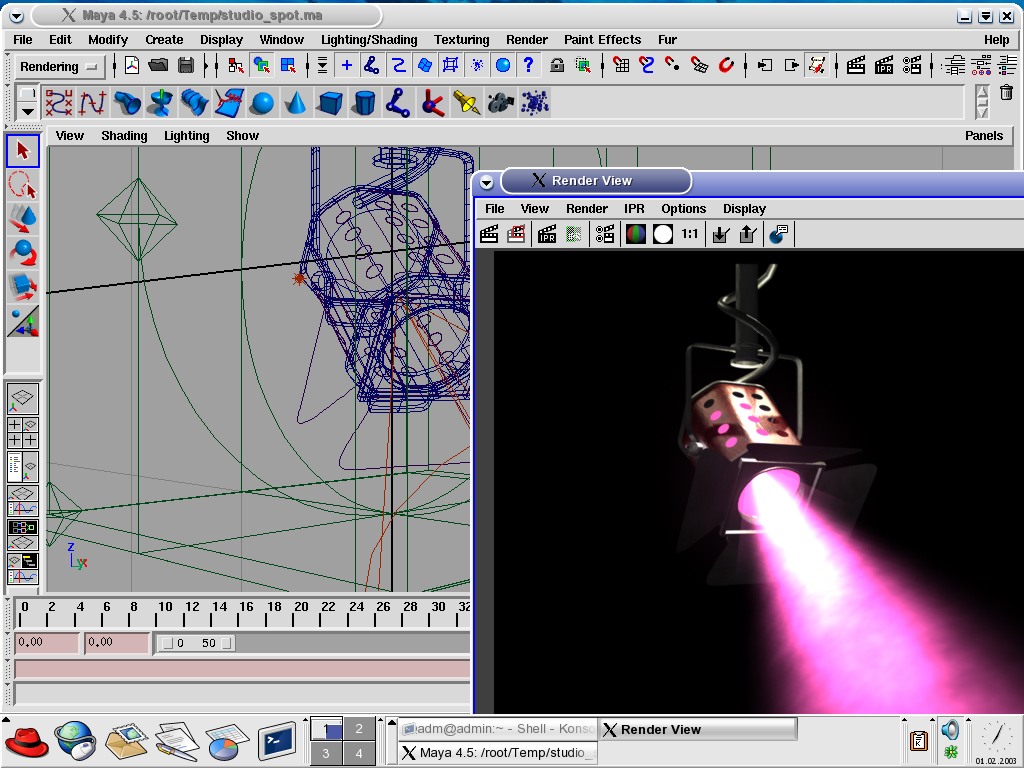
Task: Remove image from Render View
Action: [x=748, y=234]
